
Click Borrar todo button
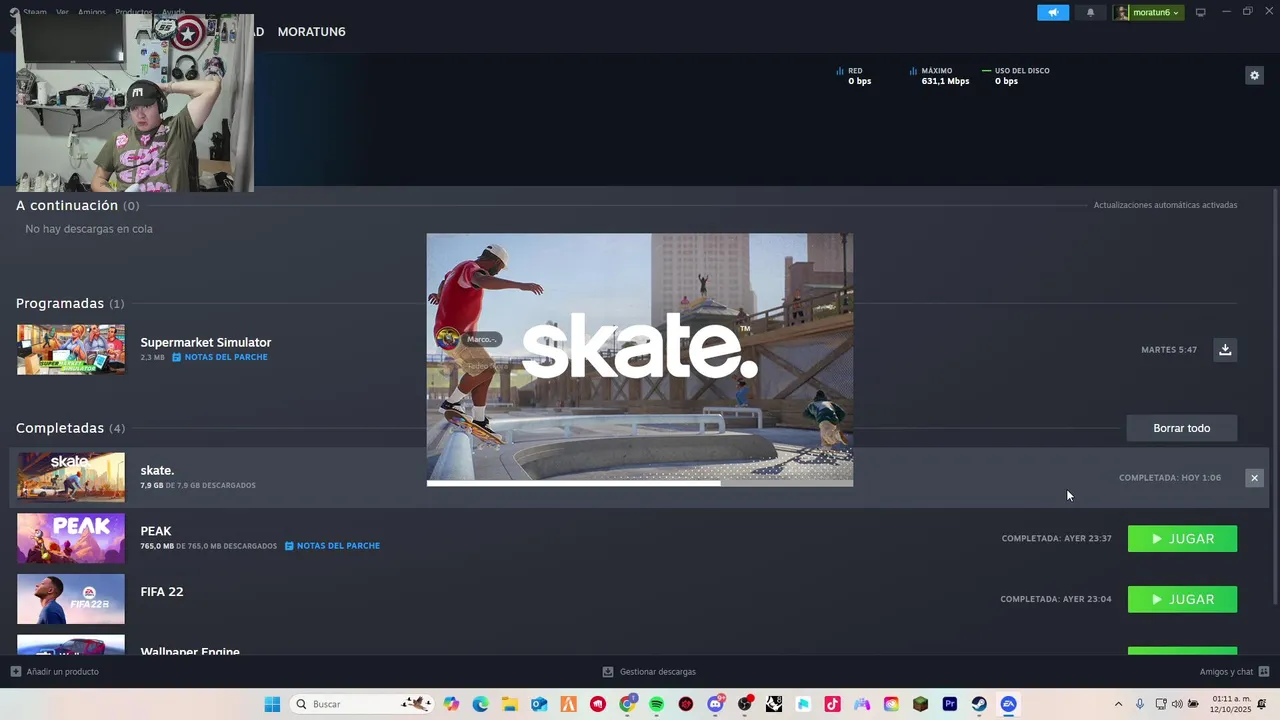[x=1181, y=428]
